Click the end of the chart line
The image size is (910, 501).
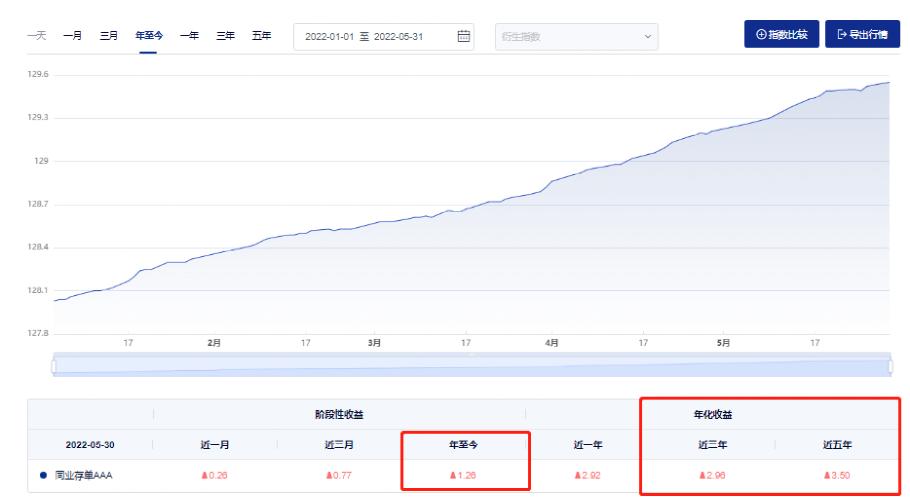tap(889, 82)
